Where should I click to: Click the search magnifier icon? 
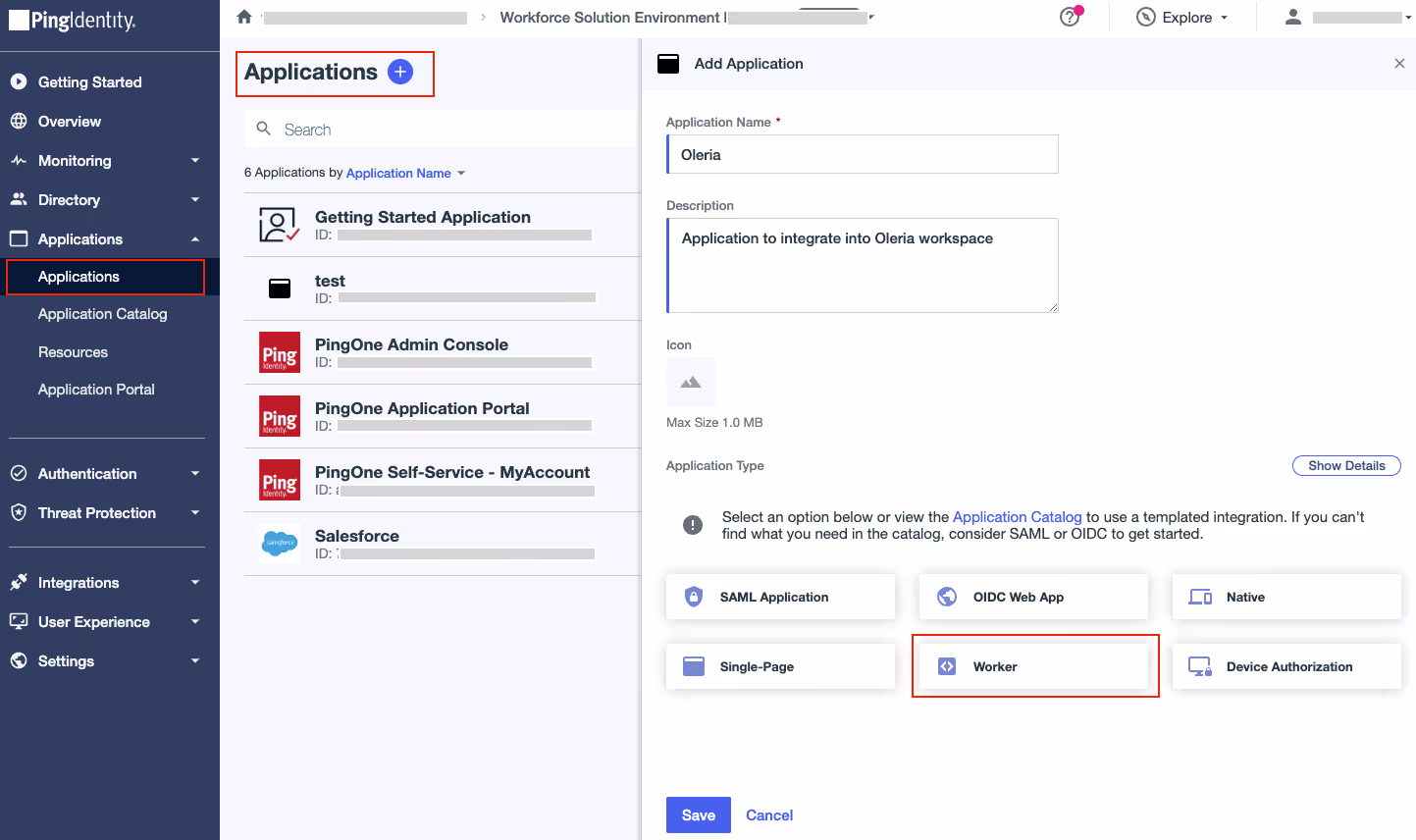(263, 129)
